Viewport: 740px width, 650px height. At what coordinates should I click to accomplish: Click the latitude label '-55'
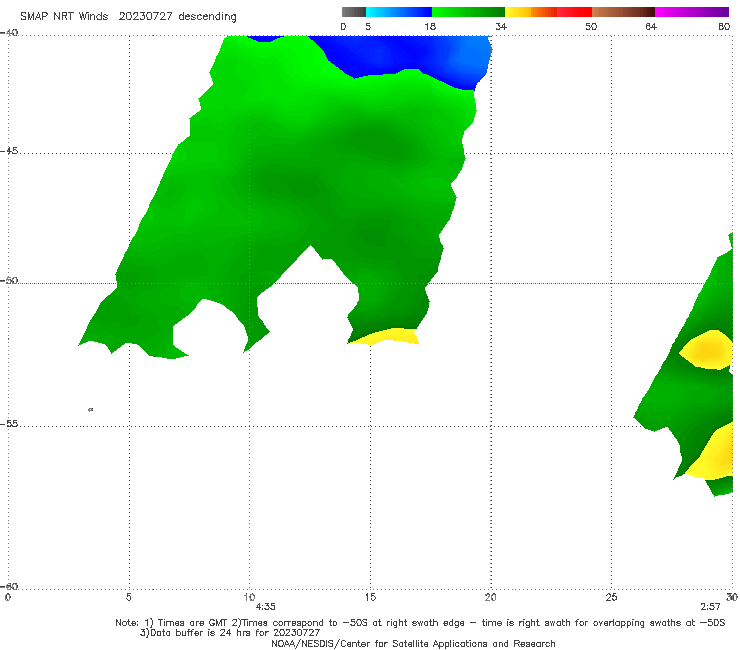point(9,424)
